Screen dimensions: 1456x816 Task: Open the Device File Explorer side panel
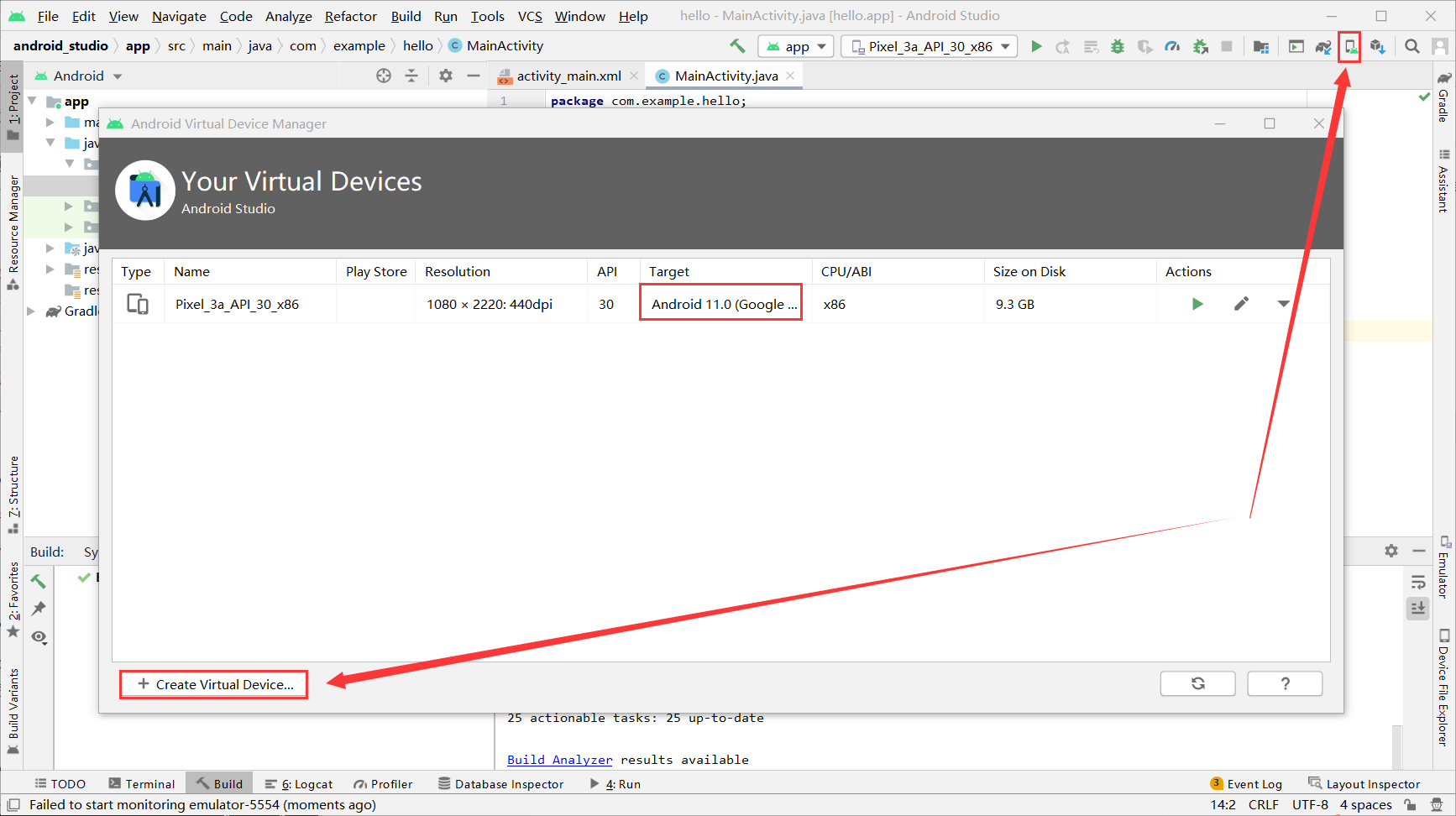1443,687
